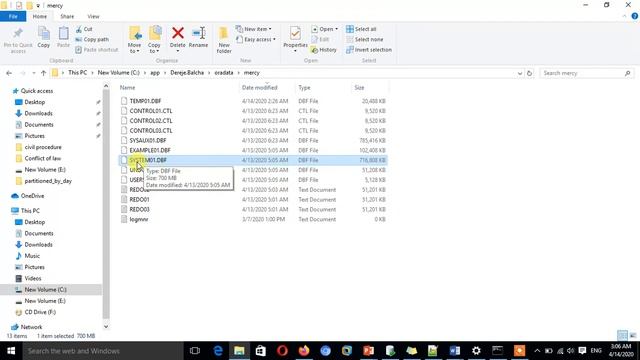Expand the Easy access dropdown

click(256, 40)
